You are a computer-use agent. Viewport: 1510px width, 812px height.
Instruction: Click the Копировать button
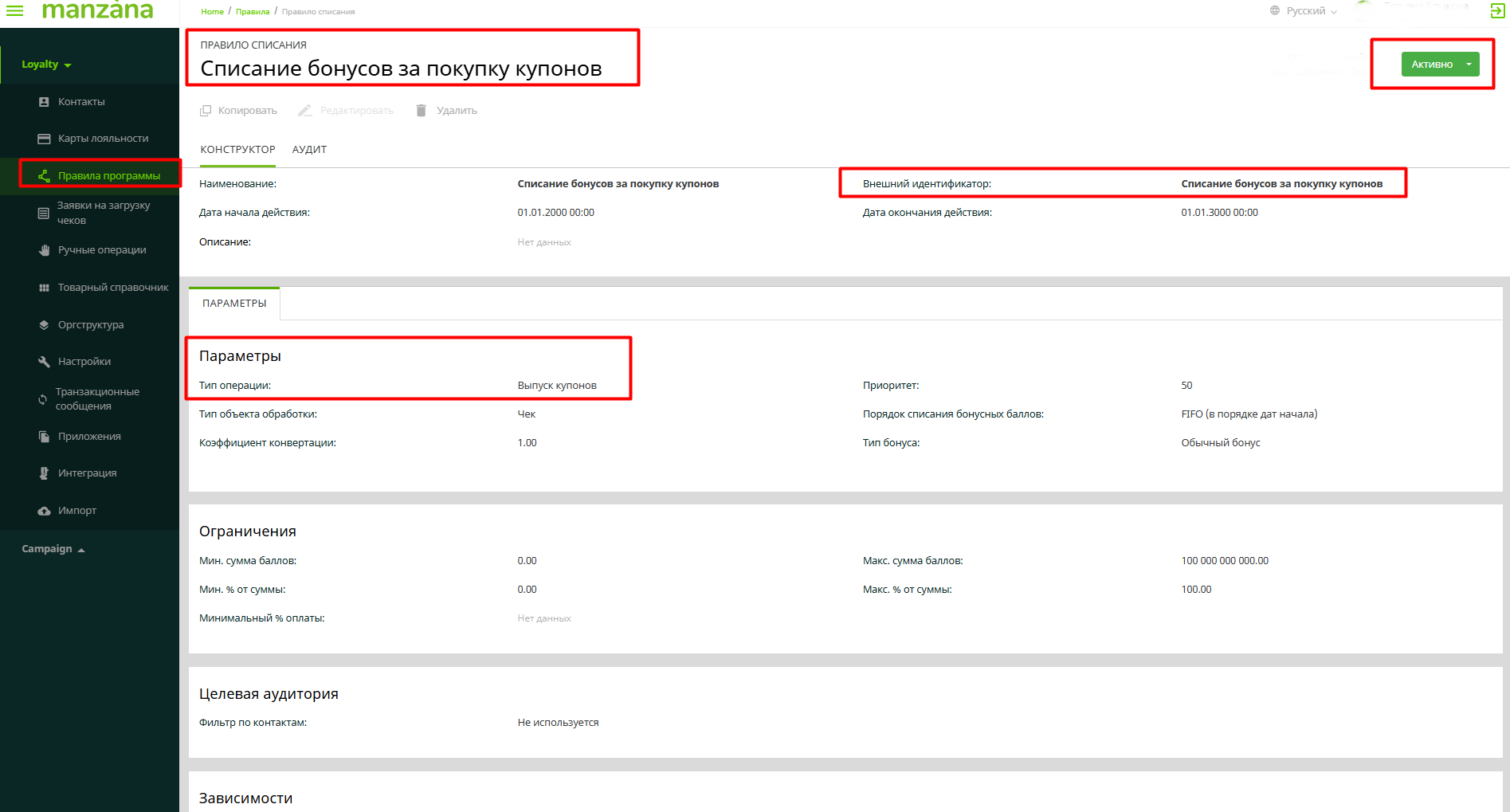pos(238,111)
